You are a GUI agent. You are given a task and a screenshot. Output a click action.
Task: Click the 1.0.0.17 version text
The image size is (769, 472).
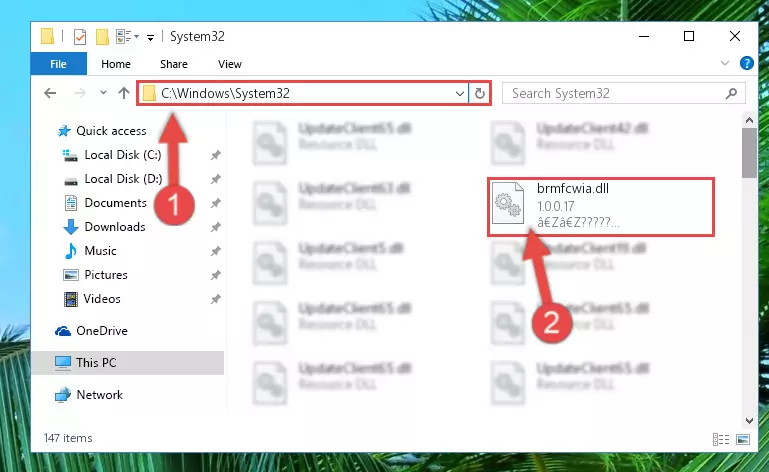coord(555,207)
